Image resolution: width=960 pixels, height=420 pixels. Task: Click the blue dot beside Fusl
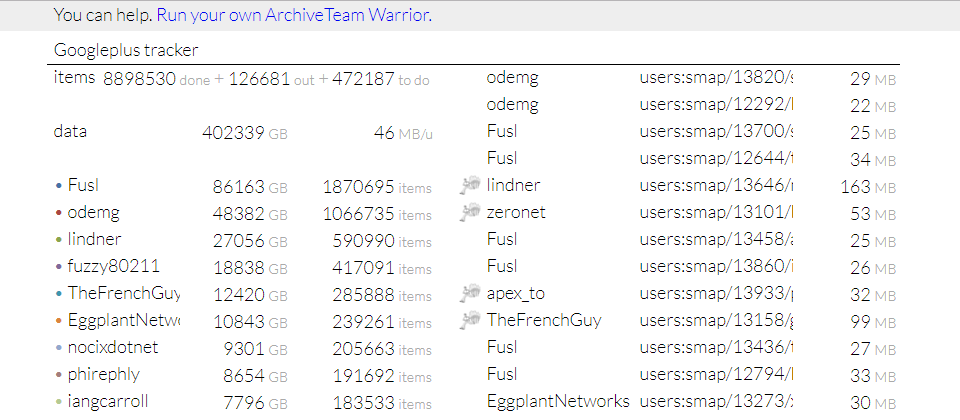(59, 186)
